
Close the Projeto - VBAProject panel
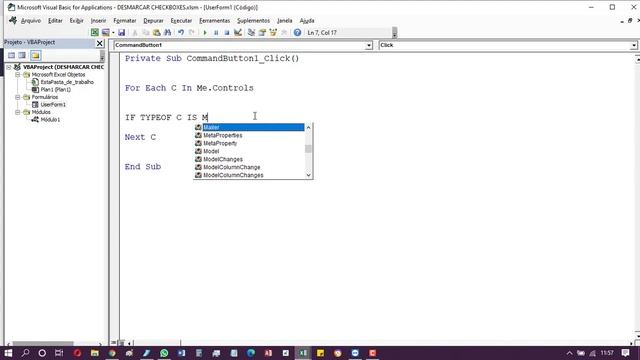[x=100, y=43]
